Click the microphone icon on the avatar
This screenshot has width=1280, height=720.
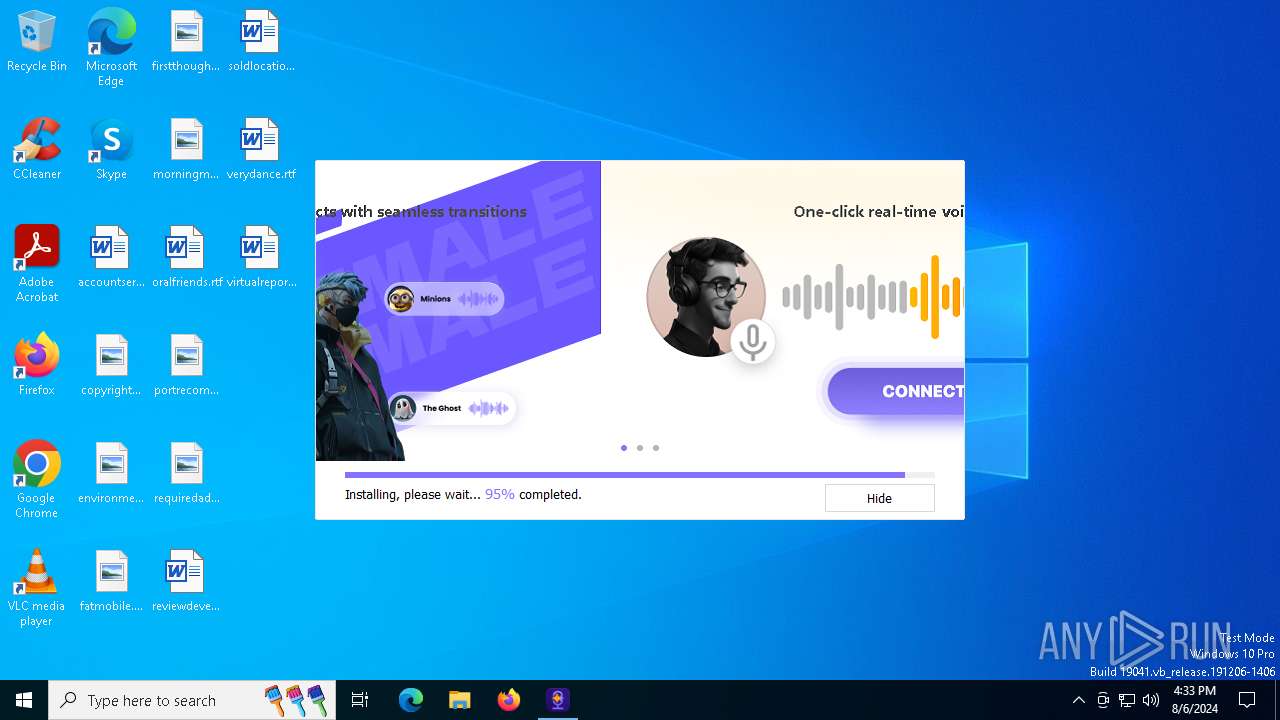[x=752, y=342]
